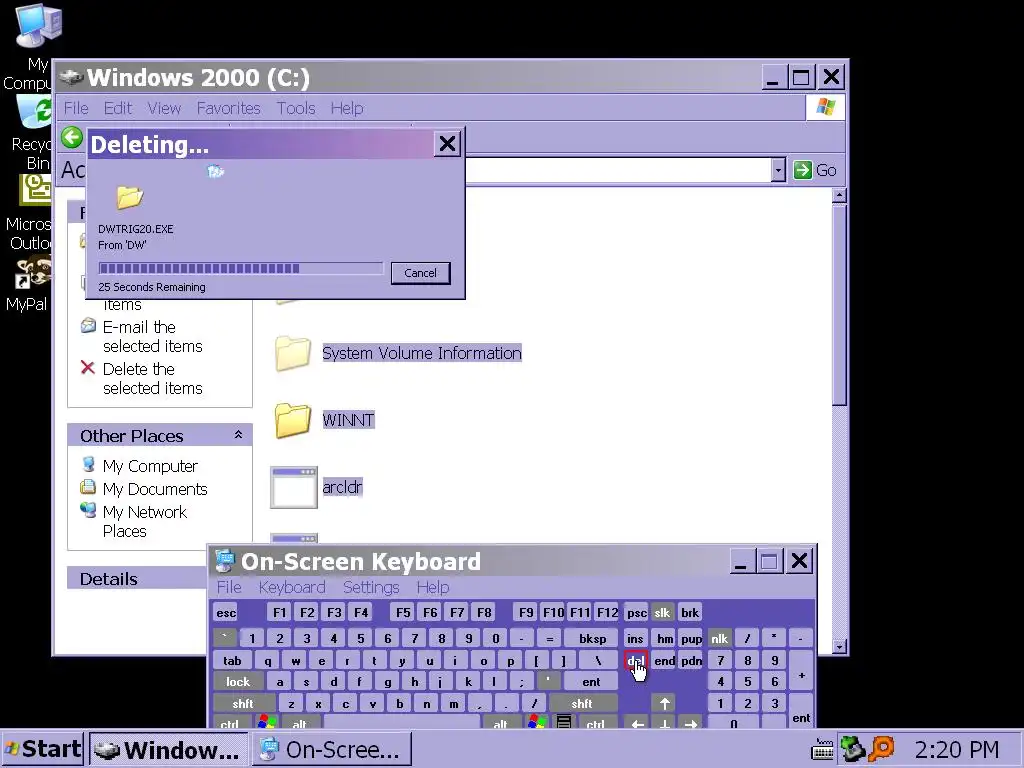The height and width of the screenshot is (768, 1024).
Task: Open the Help menu in Explorer
Action: pos(347,108)
